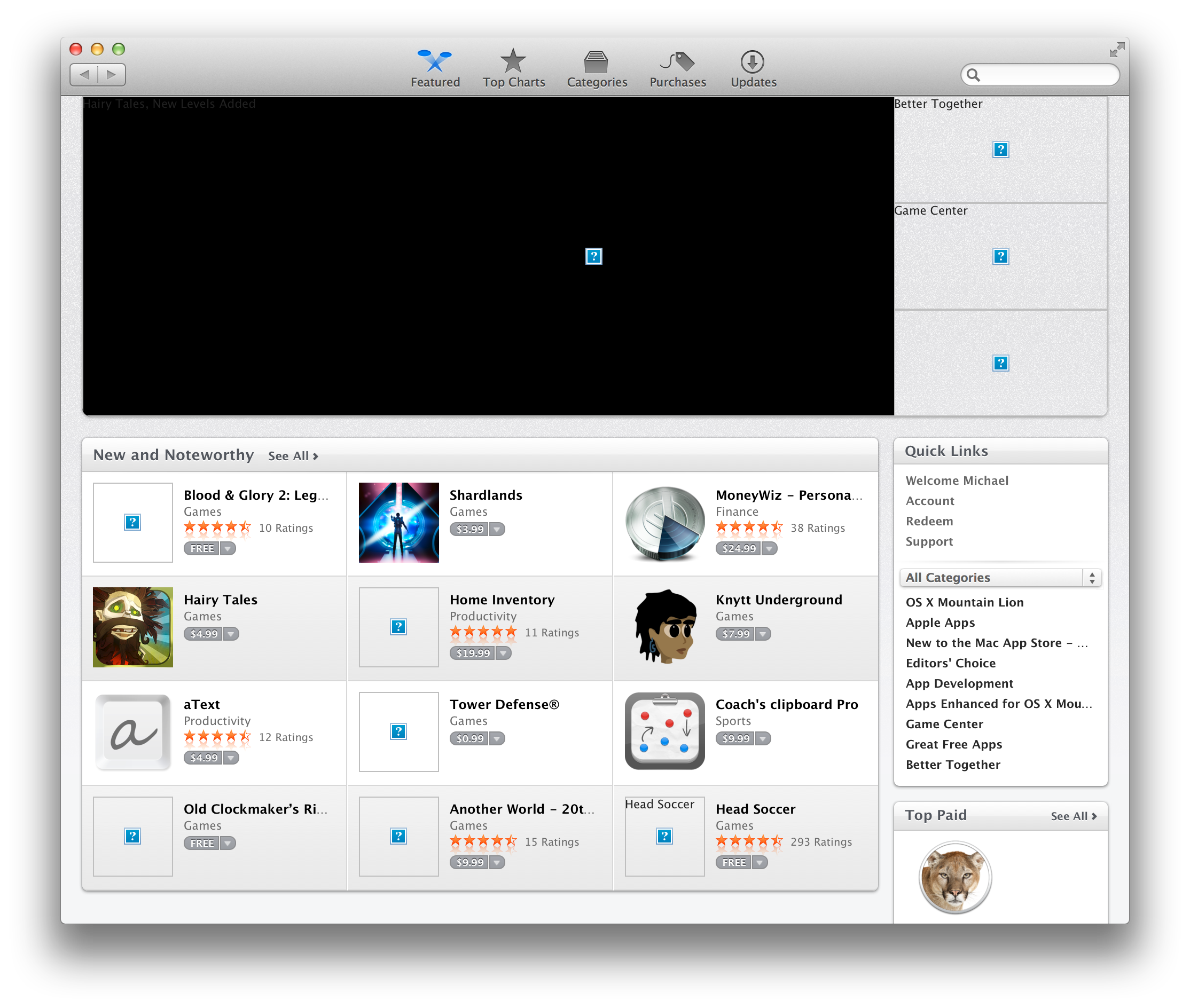The height and width of the screenshot is (1008, 1190).
Task: Expand Shardlands $3.99 price arrow
Action: pos(497,529)
